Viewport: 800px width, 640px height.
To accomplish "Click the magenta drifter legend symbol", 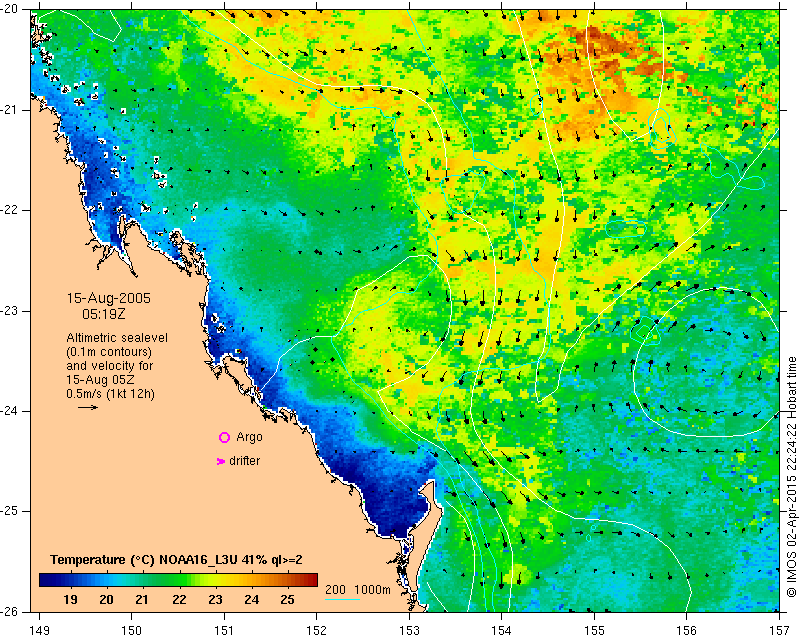I will click(220, 461).
